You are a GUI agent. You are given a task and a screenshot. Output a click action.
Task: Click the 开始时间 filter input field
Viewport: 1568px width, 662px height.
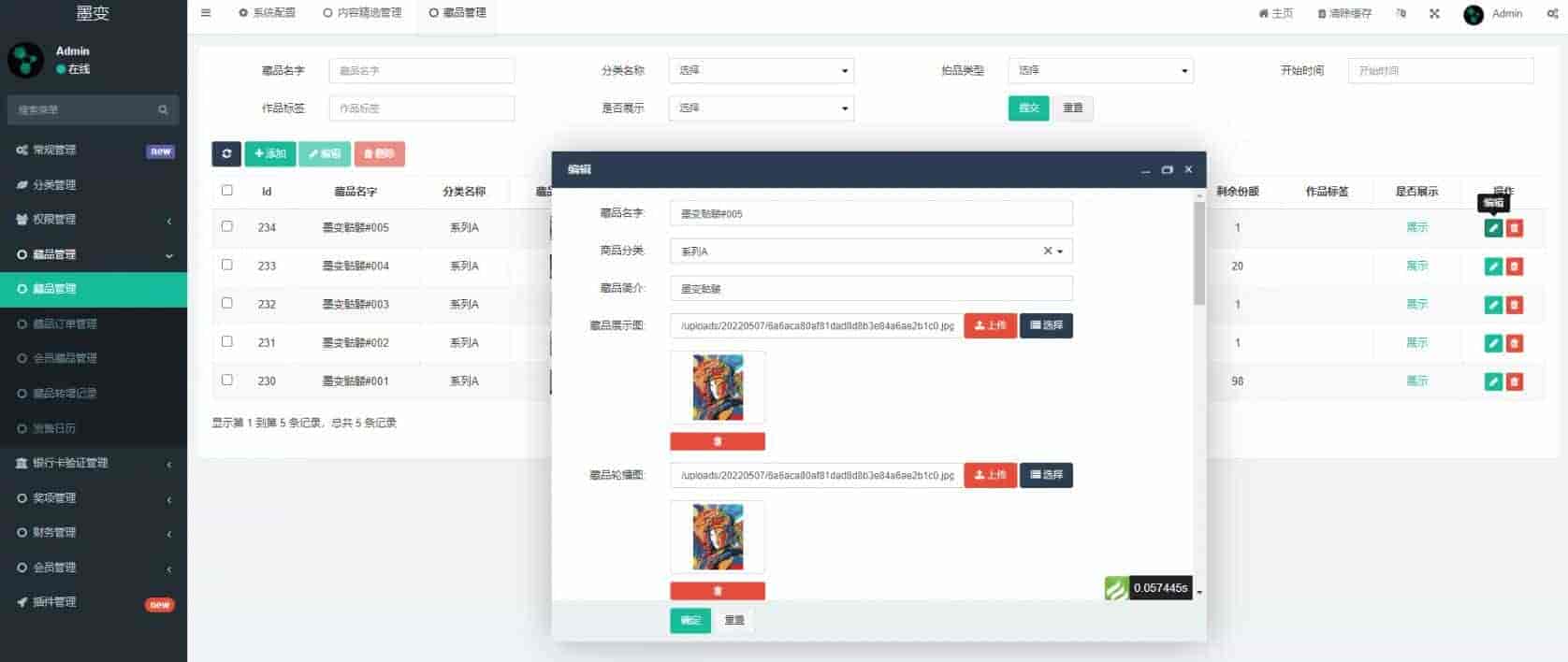pos(1441,70)
